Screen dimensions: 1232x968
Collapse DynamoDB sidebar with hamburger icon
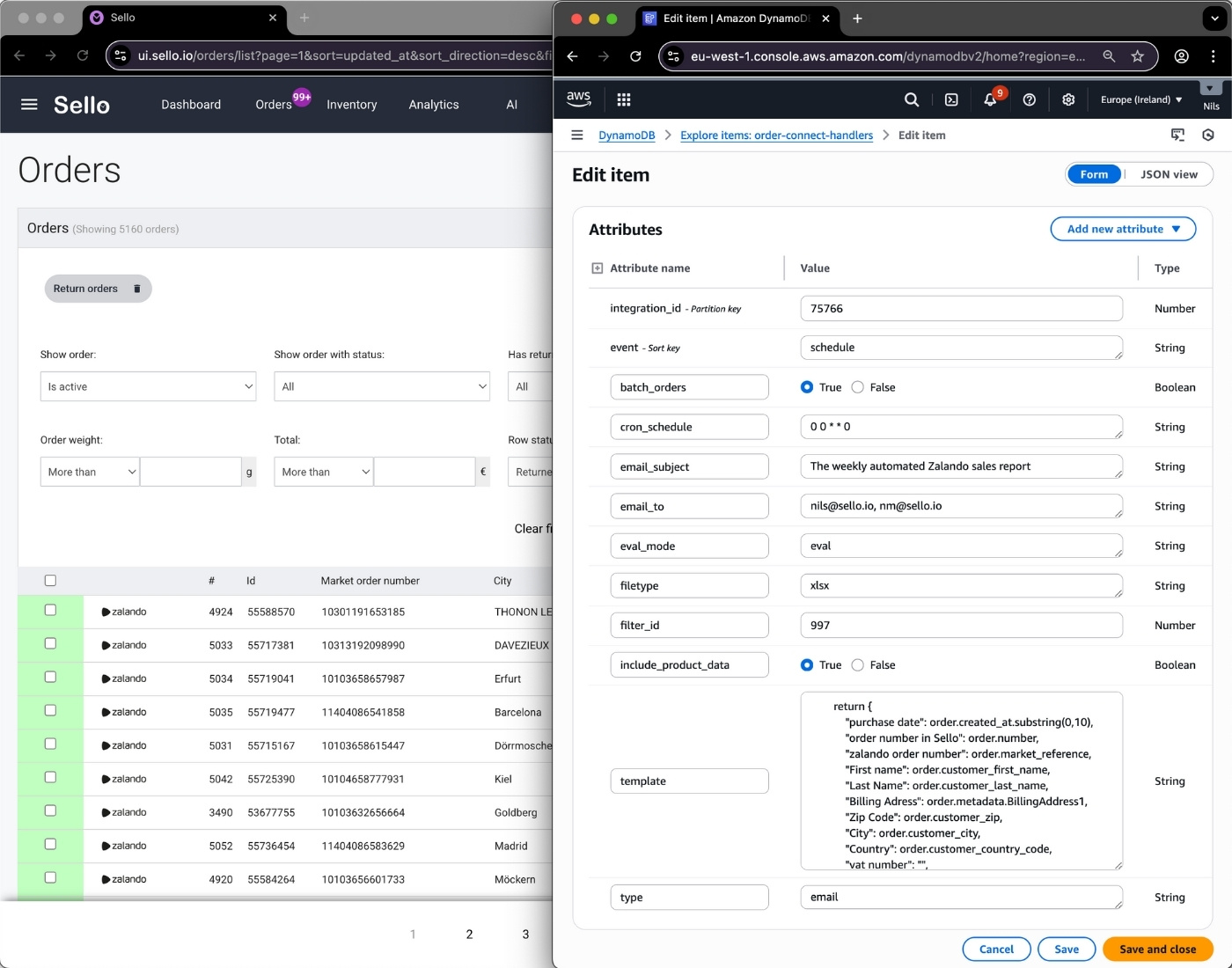click(577, 135)
